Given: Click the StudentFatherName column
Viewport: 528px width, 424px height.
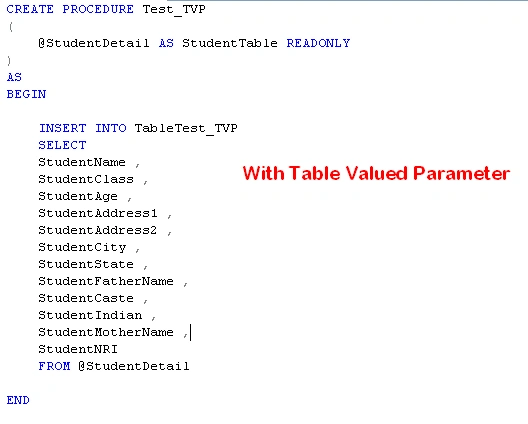Looking at the screenshot, I should pyautogui.click(x=106, y=281).
